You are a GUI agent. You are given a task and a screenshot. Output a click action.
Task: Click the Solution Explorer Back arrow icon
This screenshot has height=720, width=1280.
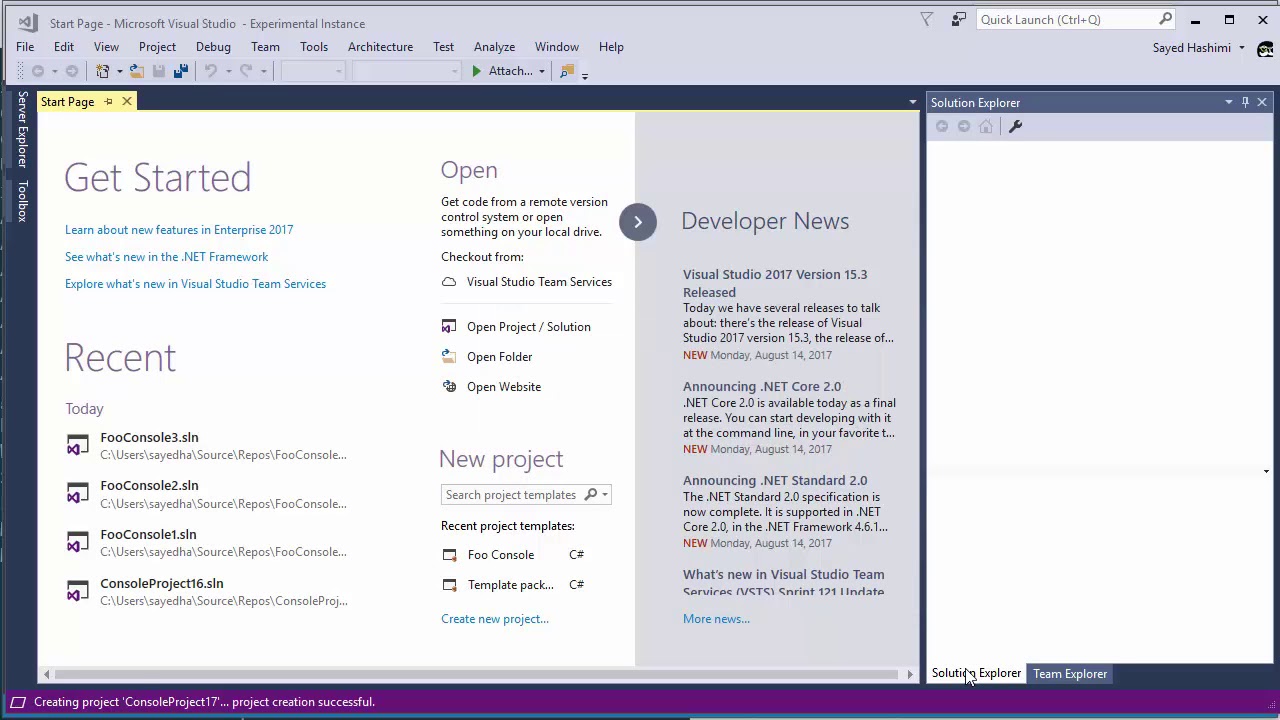pos(942,126)
